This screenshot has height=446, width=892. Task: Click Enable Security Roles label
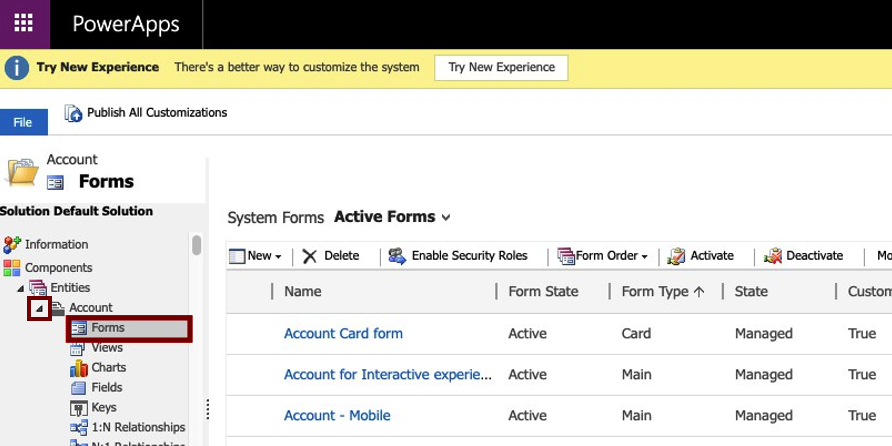tap(469, 256)
